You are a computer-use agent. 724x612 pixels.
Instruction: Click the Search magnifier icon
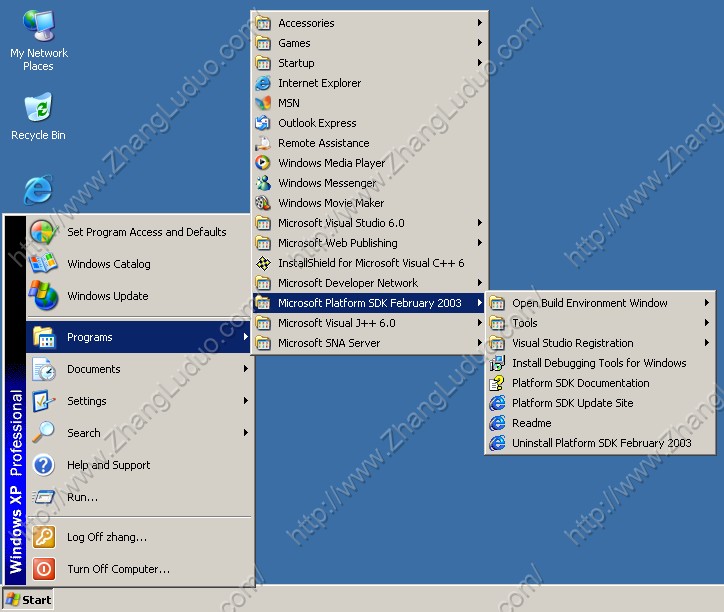point(44,433)
